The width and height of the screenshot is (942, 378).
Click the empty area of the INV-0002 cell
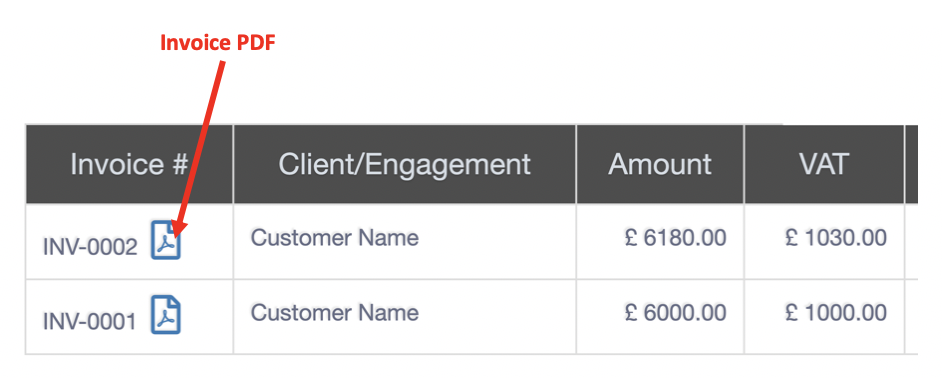point(207,242)
